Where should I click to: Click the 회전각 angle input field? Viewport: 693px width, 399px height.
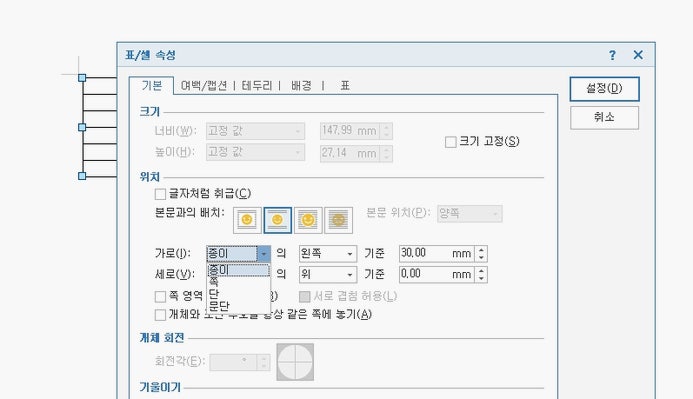pyautogui.click(x=234, y=362)
